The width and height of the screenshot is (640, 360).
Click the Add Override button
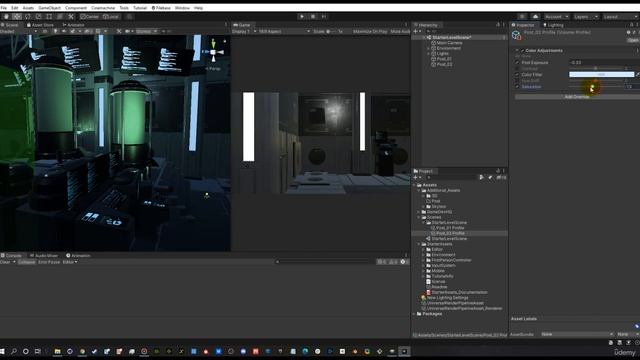click(577, 97)
